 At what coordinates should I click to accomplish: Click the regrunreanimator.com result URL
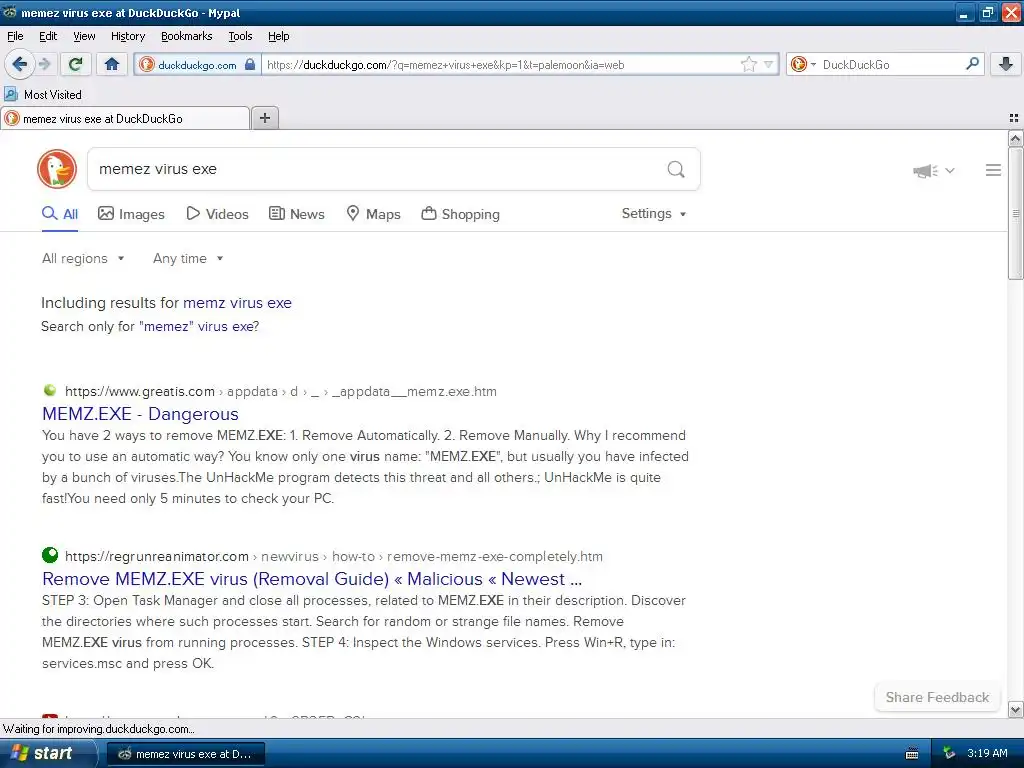tap(334, 556)
